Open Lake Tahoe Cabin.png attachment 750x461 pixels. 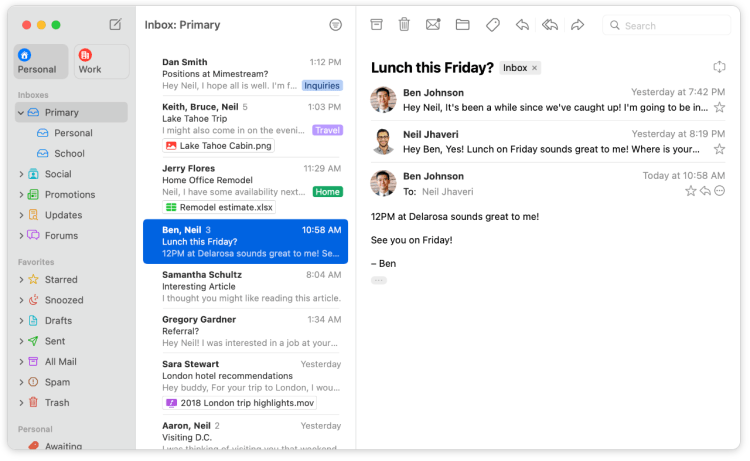coord(219,146)
